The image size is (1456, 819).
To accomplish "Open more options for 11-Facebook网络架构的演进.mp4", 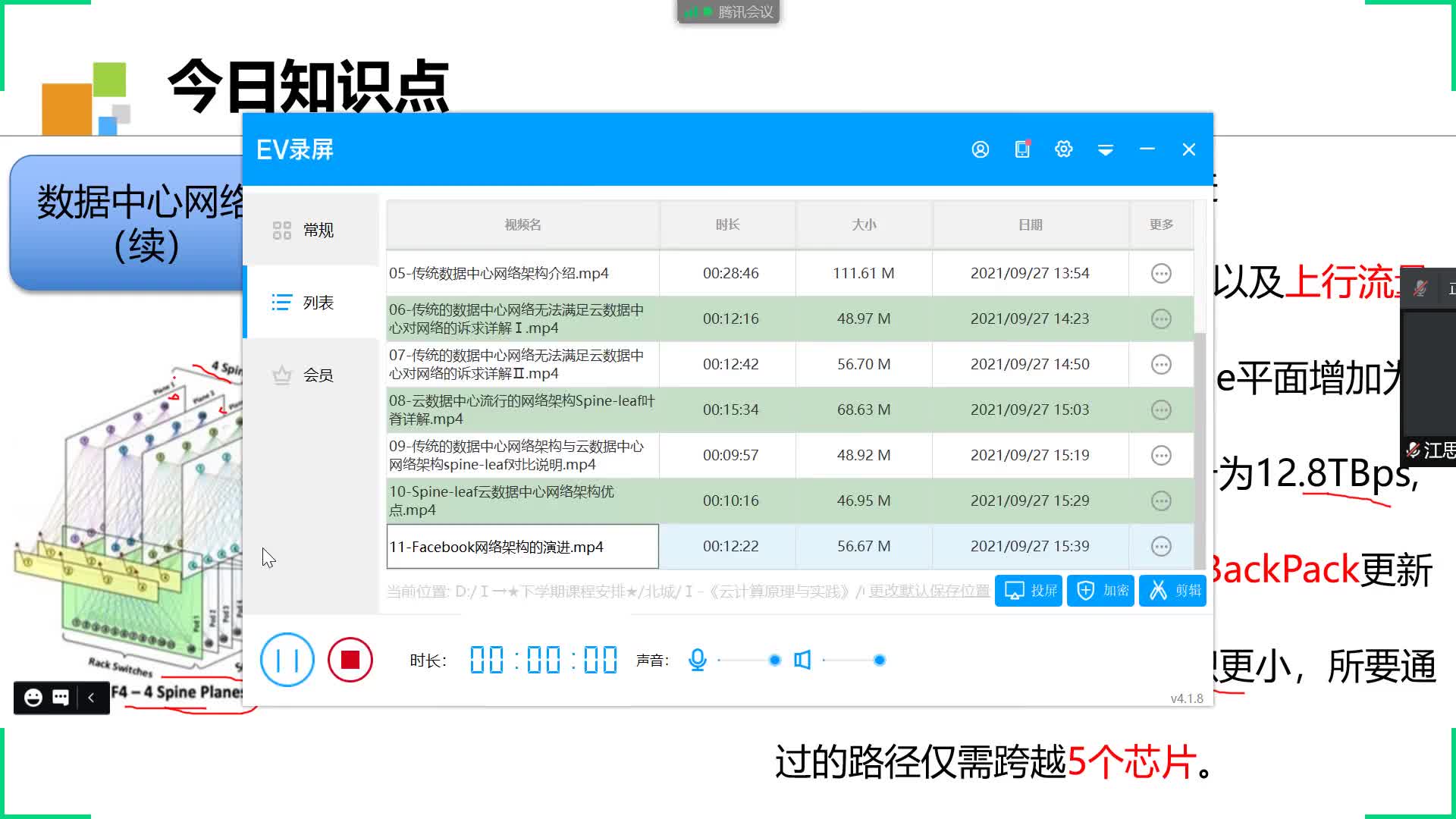I will click(x=1161, y=546).
